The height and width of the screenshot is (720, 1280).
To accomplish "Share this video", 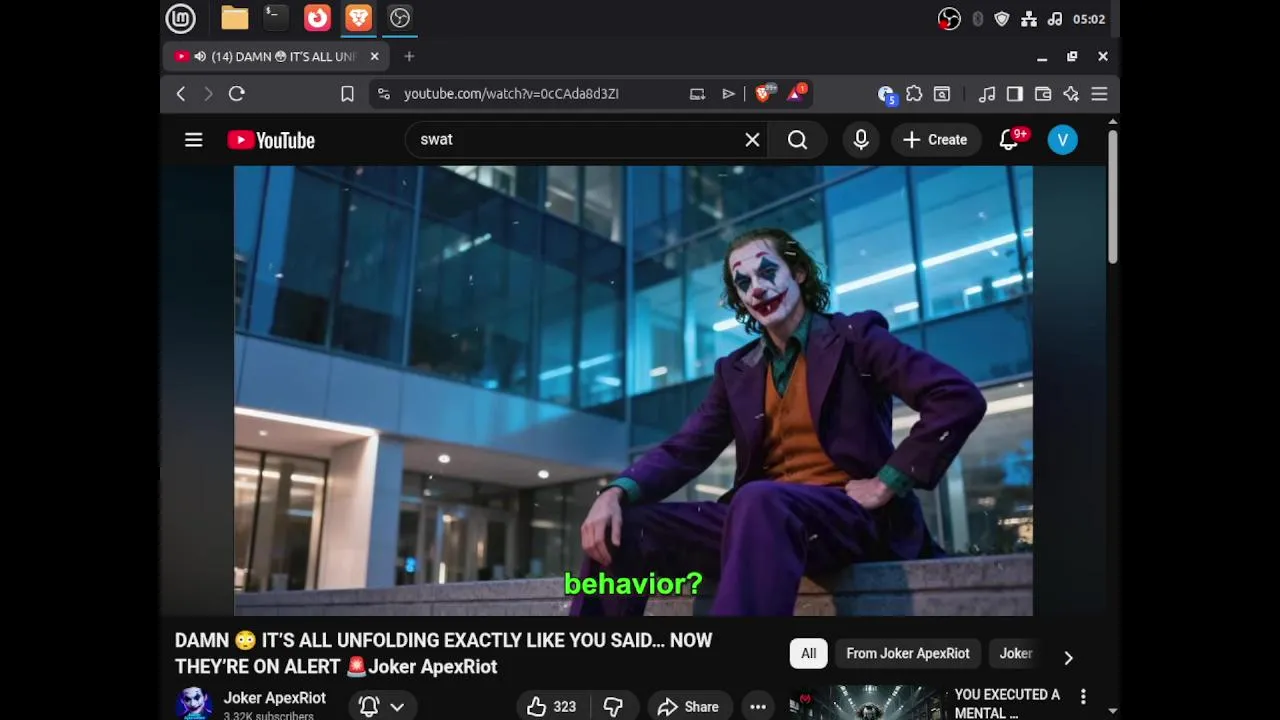I will click(688, 706).
